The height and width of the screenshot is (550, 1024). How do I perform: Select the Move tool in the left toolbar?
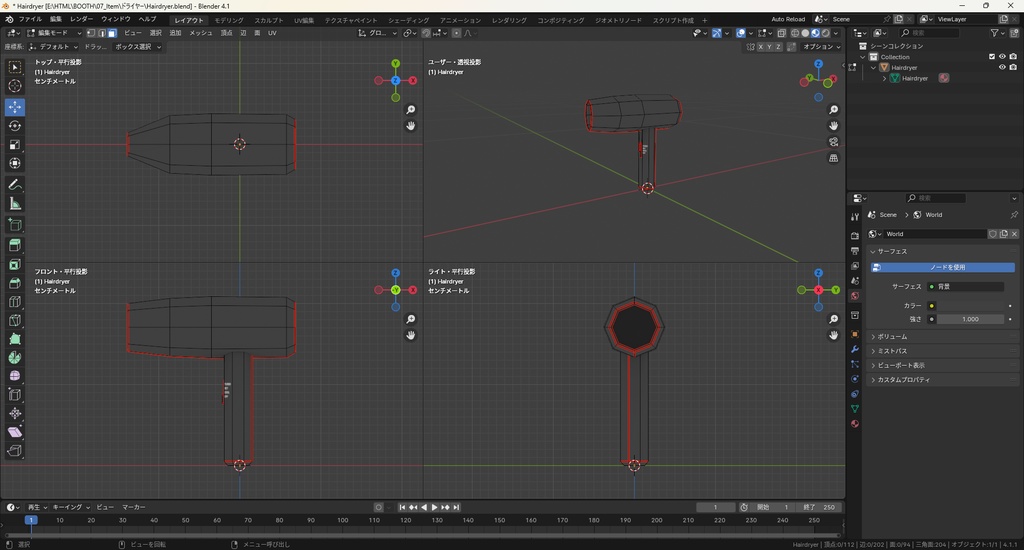pyautogui.click(x=15, y=107)
